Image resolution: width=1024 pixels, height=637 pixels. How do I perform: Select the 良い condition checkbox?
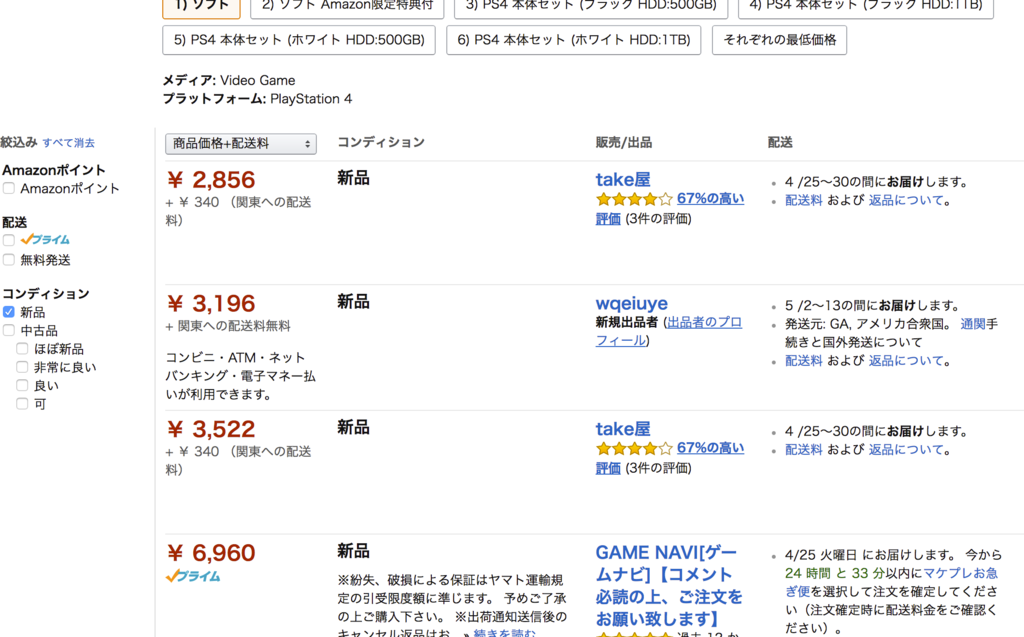click(x=22, y=385)
